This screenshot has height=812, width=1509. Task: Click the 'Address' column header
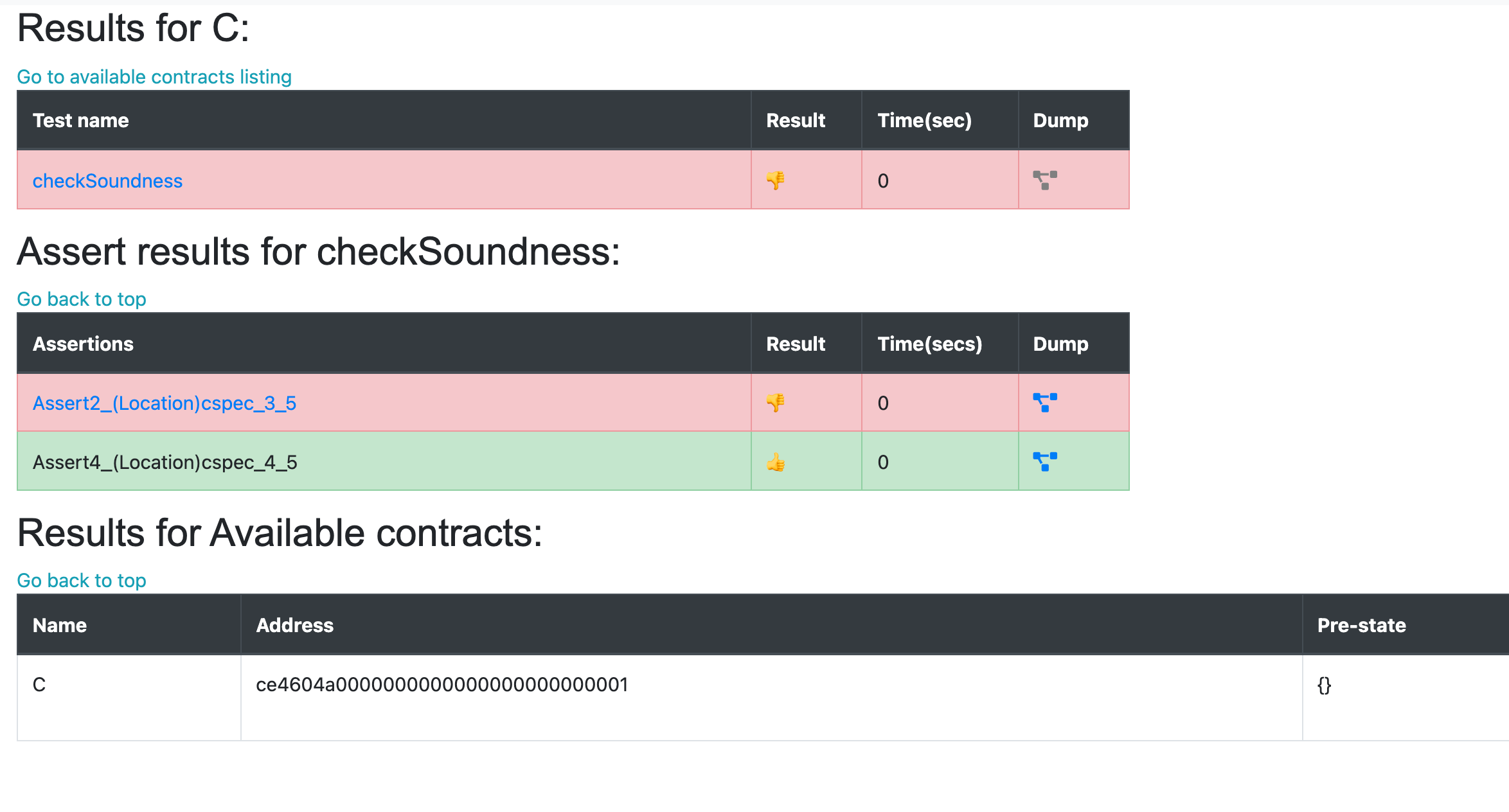tap(295, 626)
